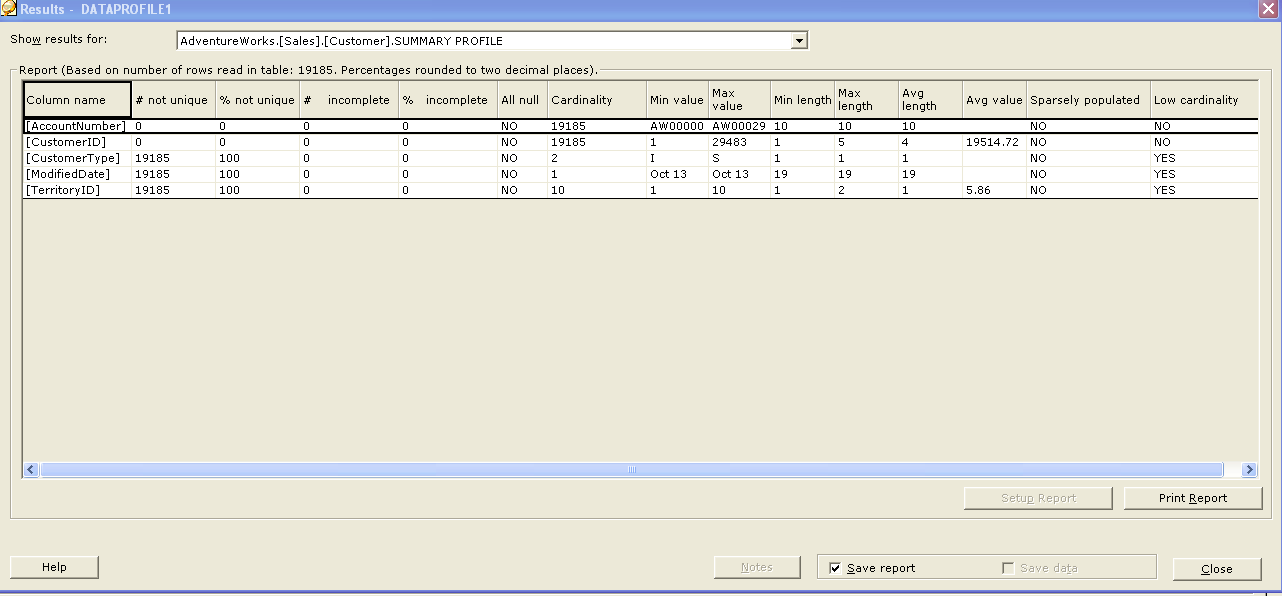Click the TerritoryID Cardinality cell
This screenshot has height=596, width=1282.
[x=596, y=190]
